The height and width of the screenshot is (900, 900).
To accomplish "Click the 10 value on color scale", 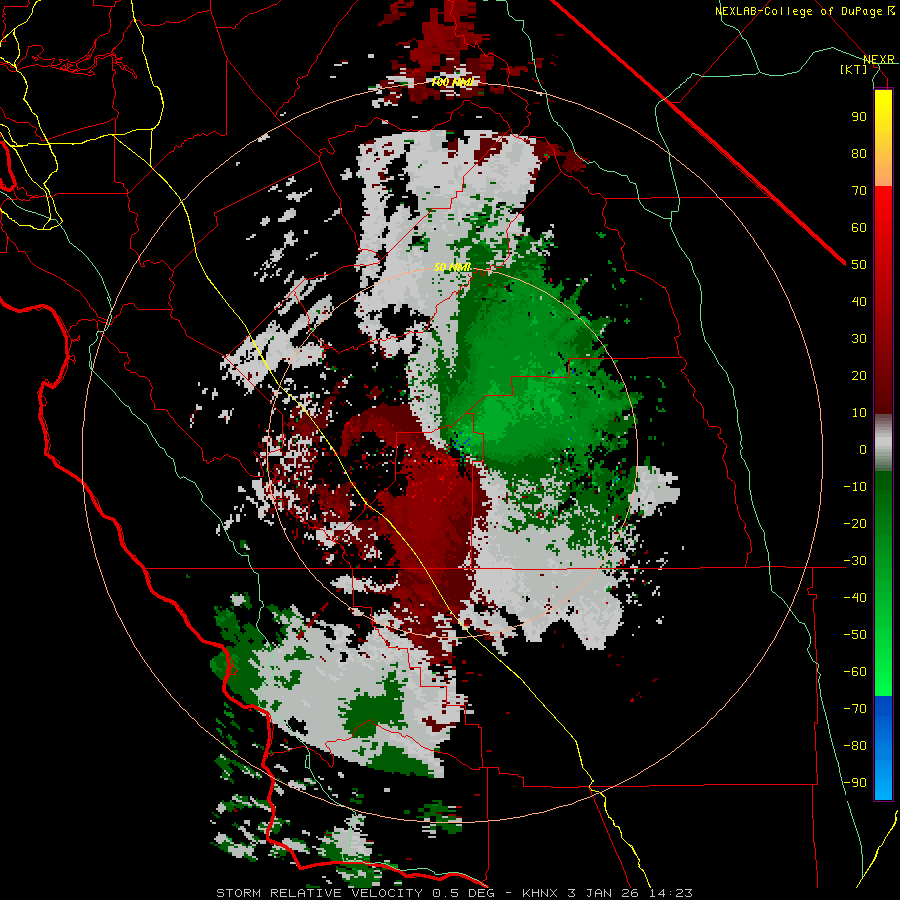I will (859, 413).
